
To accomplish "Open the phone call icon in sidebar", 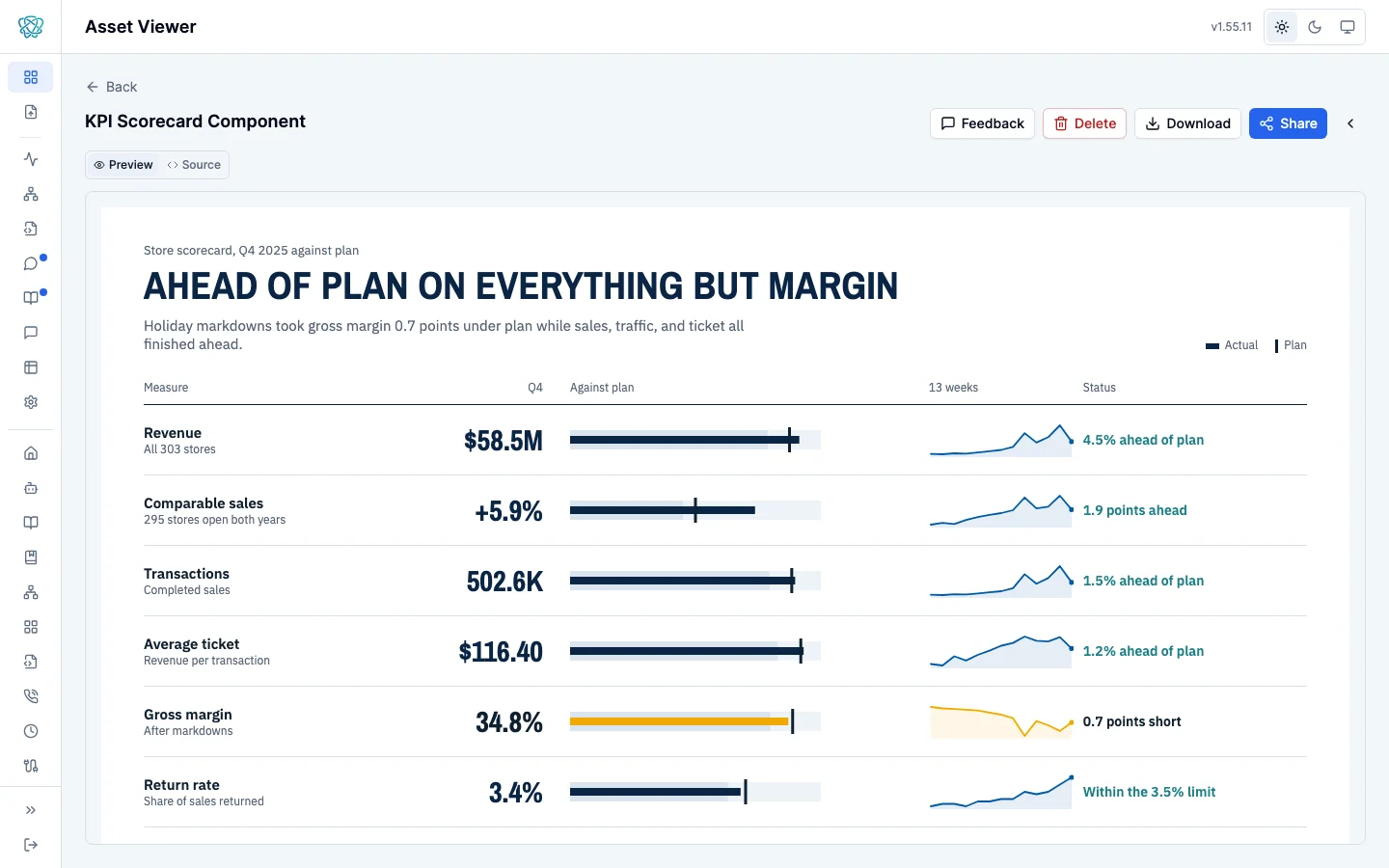I will [x=31, y=696].
